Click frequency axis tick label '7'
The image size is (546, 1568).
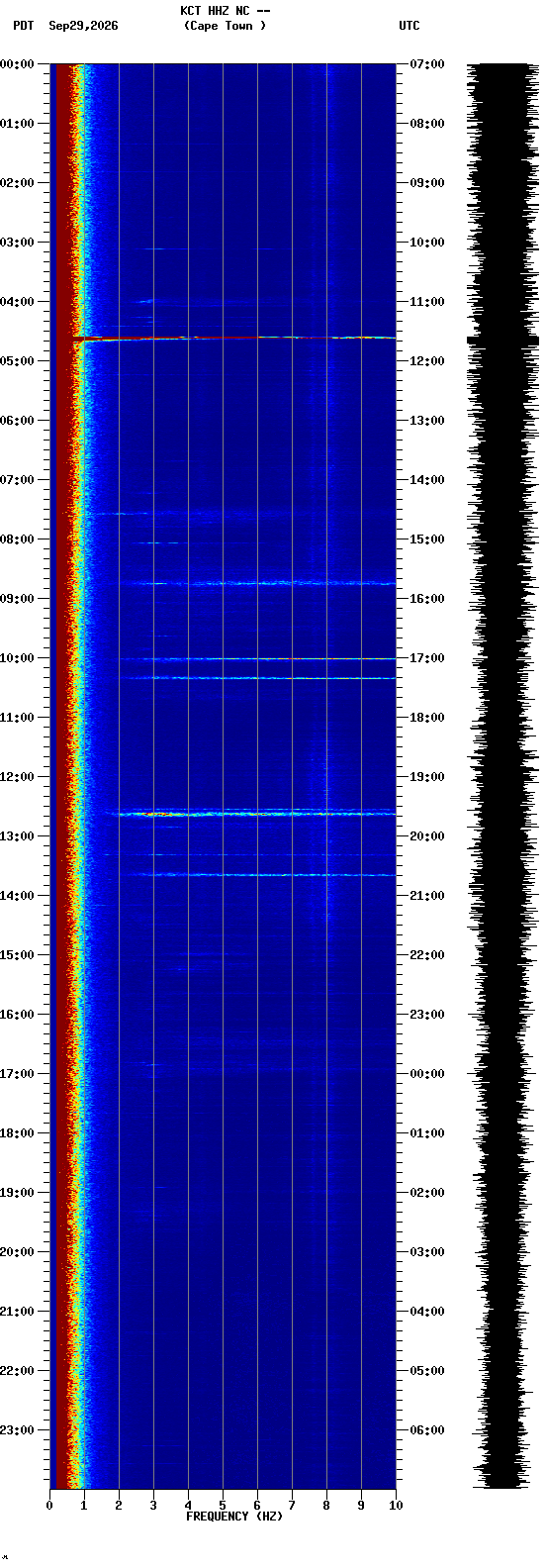292,1506
